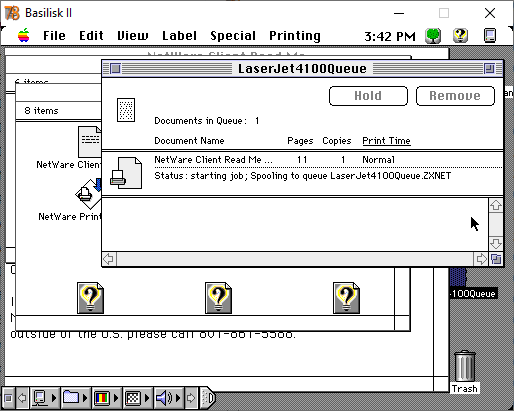
Task: Open the sound volume control strip module
Action: [164, 398]
